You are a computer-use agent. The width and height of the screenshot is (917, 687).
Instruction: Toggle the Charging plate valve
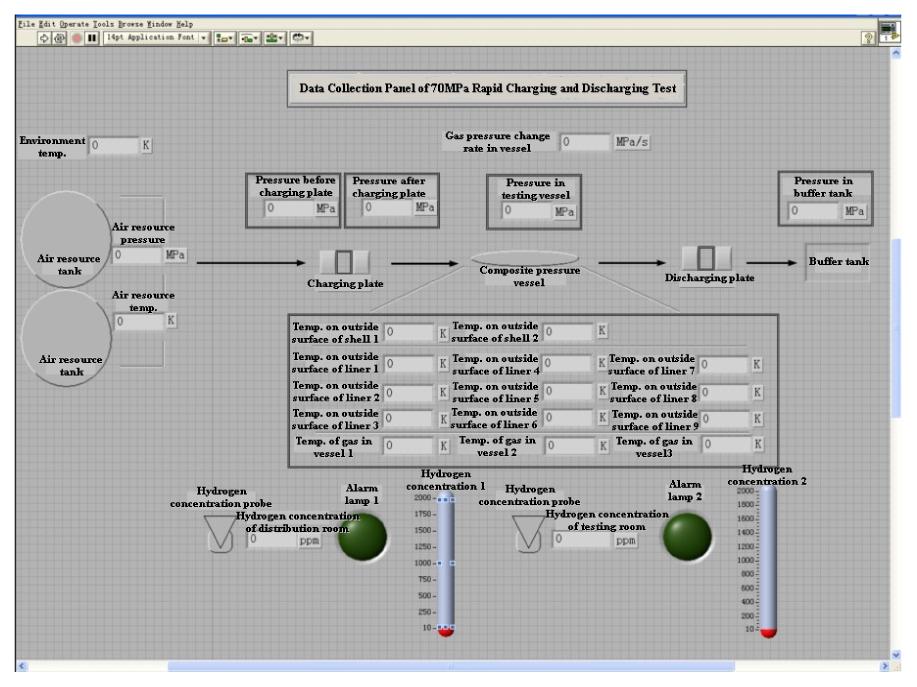[x=343, y=263]
